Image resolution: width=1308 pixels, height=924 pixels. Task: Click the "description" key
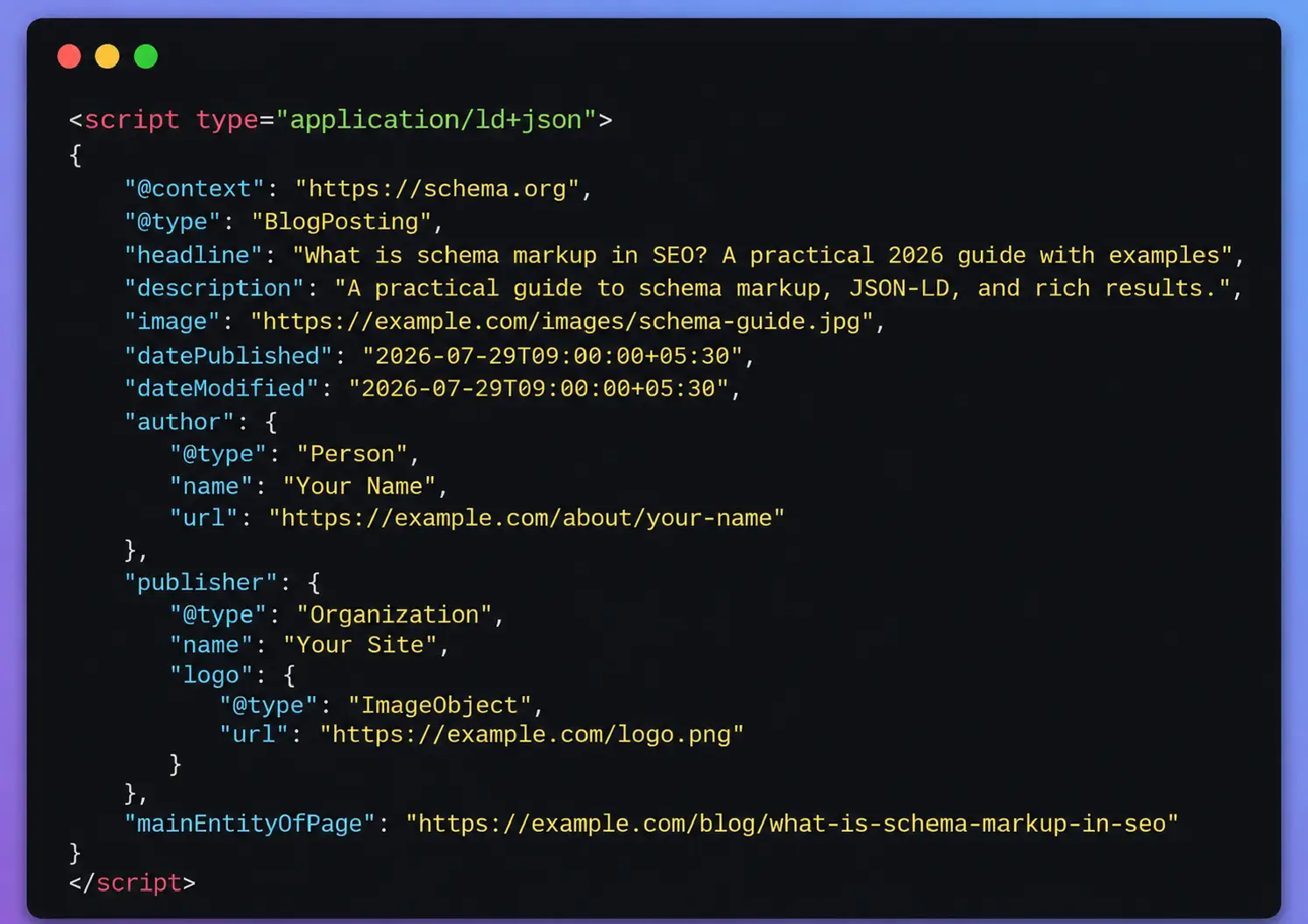214,288
